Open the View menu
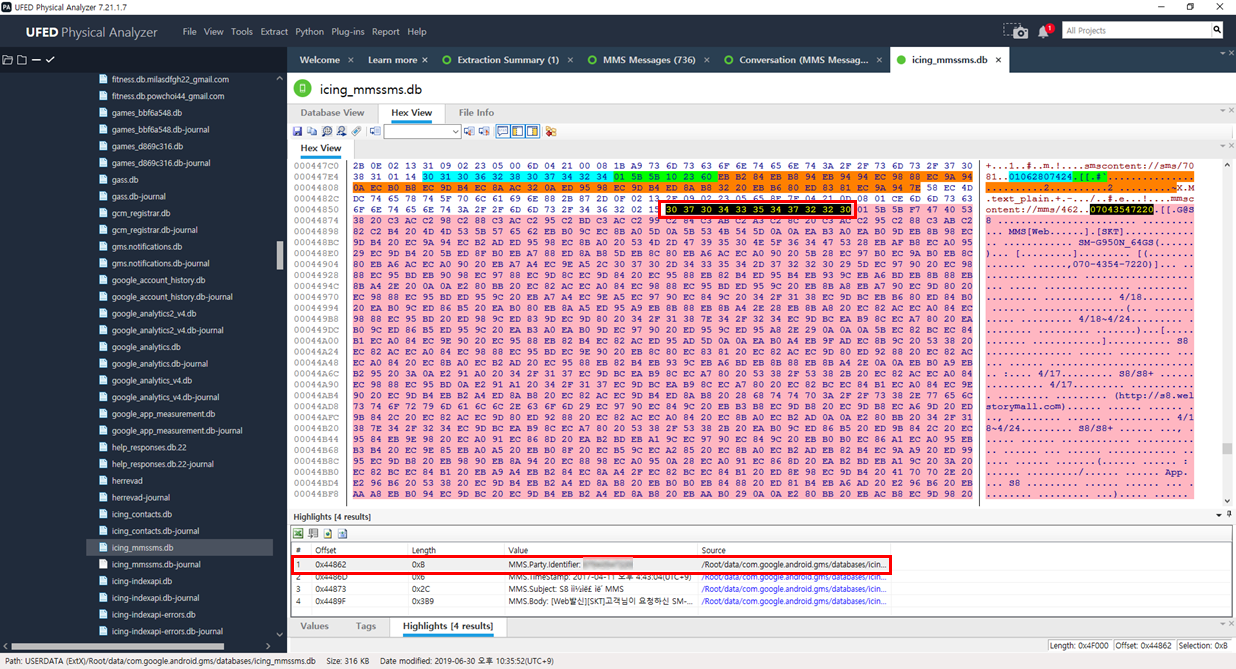 click(214, 32)
